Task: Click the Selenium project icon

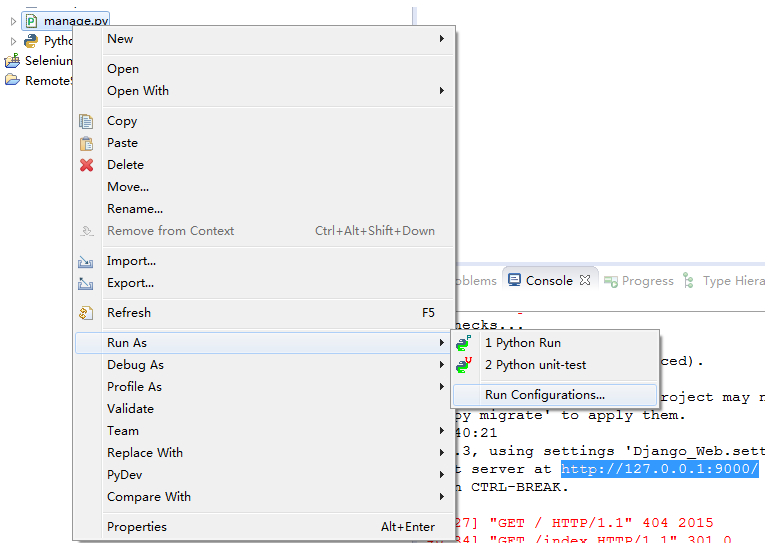Action: [12, 60]
